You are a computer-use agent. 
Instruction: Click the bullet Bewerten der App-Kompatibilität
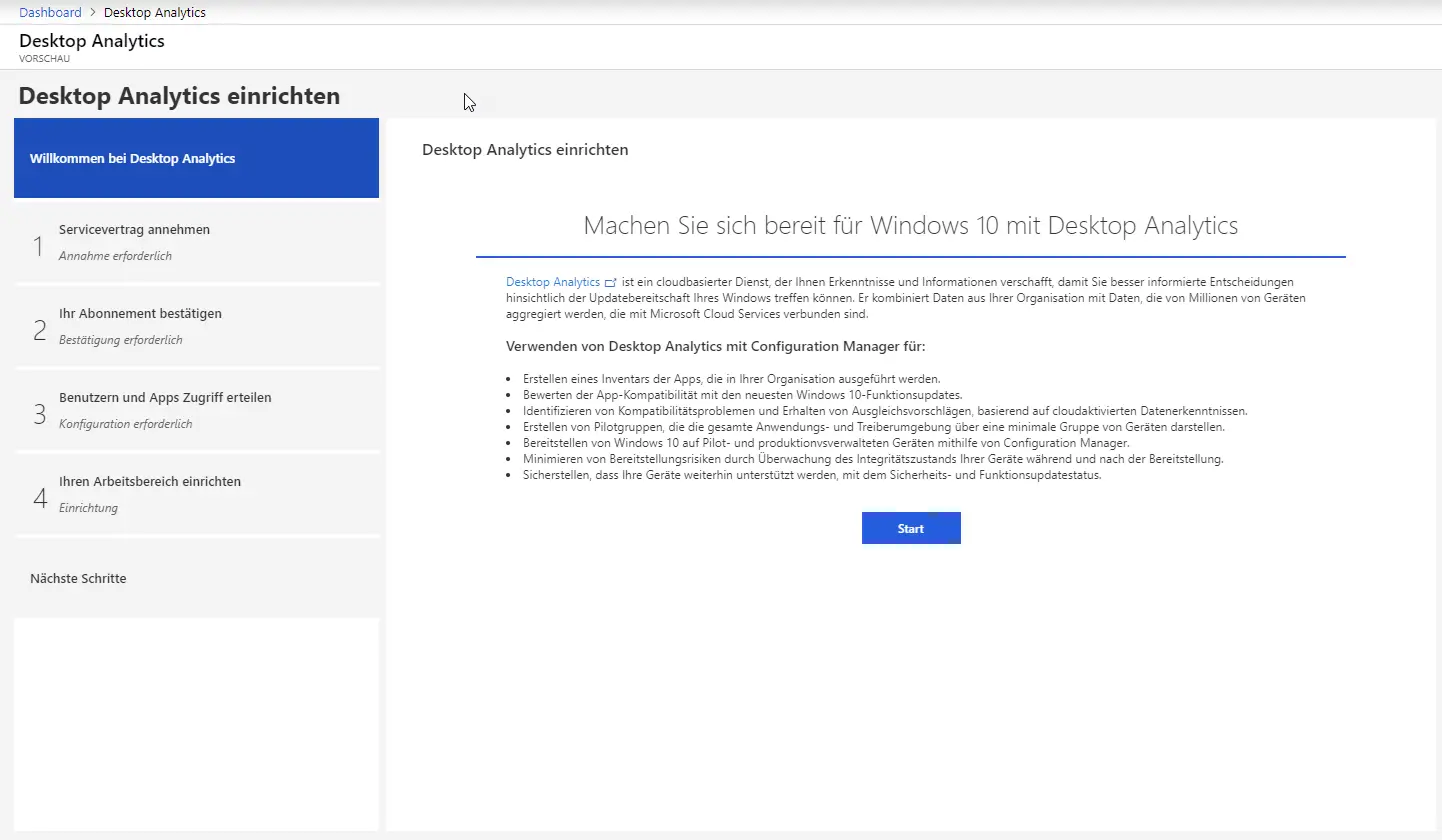(x=742, y=395)
